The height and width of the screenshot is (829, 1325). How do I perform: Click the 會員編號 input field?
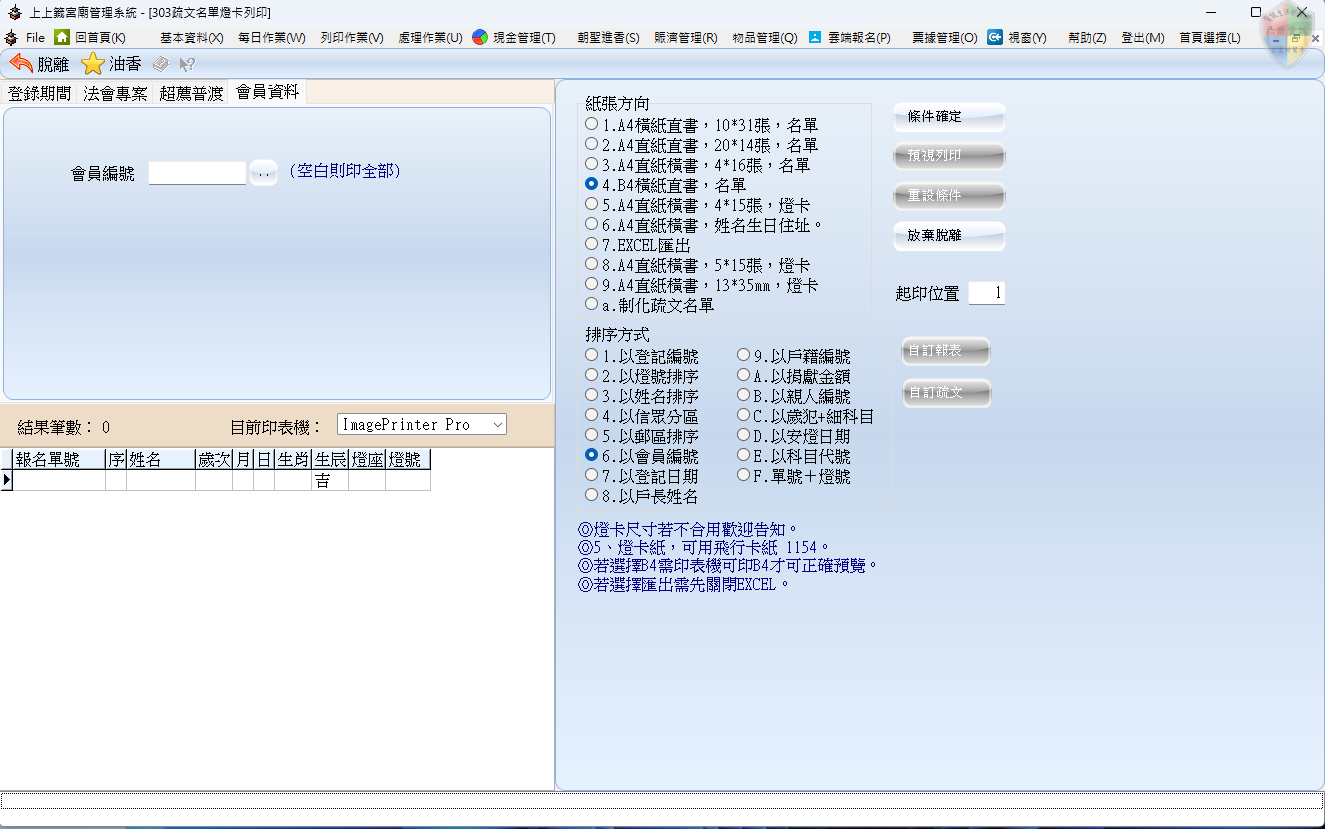(x=197, y=173)
